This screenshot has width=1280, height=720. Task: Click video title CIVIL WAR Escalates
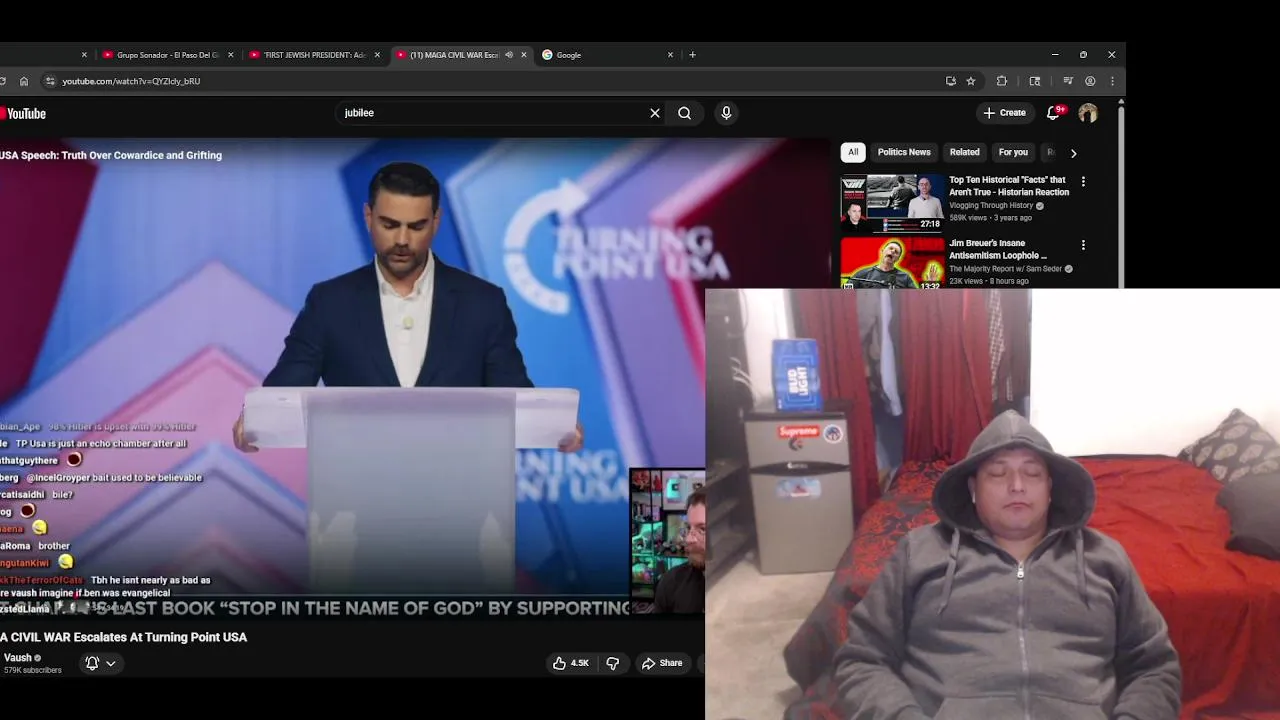(124, 637)
